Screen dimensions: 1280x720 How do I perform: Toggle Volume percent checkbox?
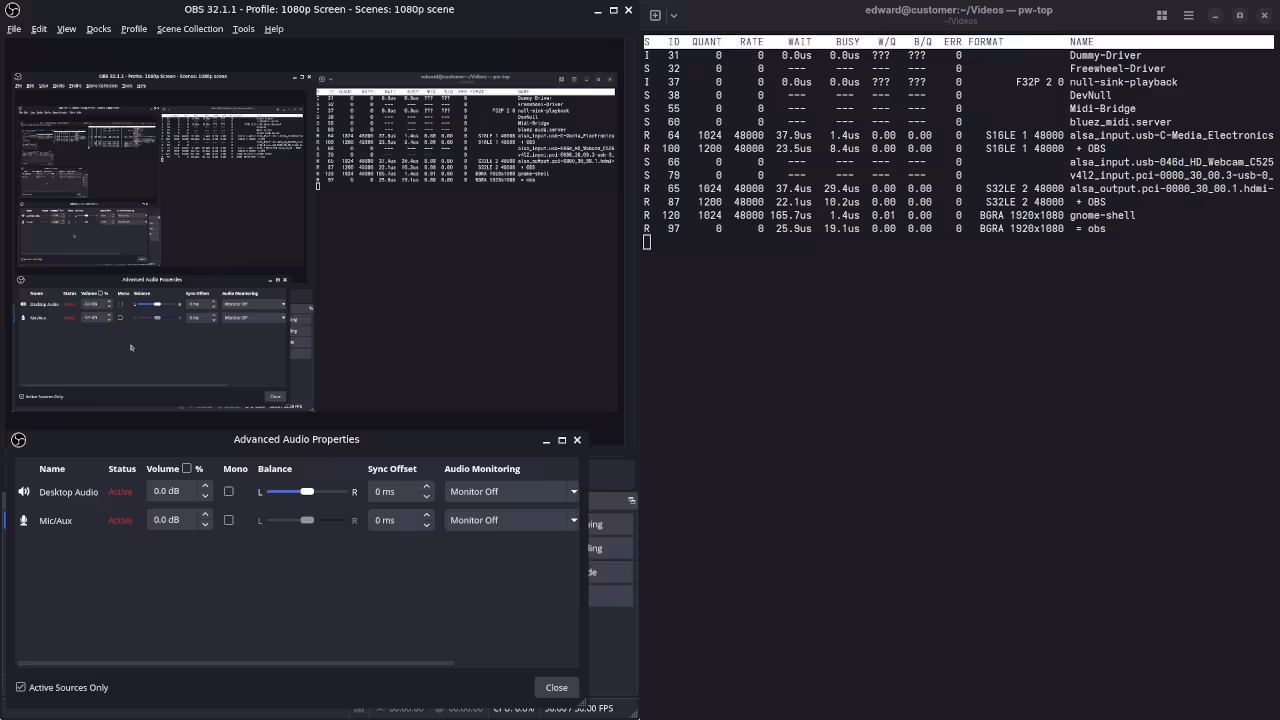187,468
